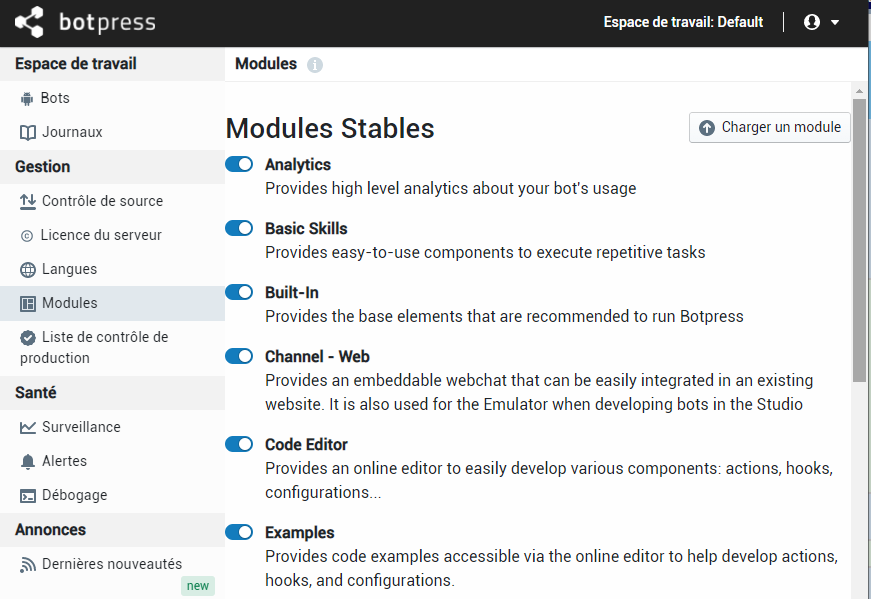
Task: Click the Alertes bell icon
Action: pyautogui.click(x=27, y=462)
